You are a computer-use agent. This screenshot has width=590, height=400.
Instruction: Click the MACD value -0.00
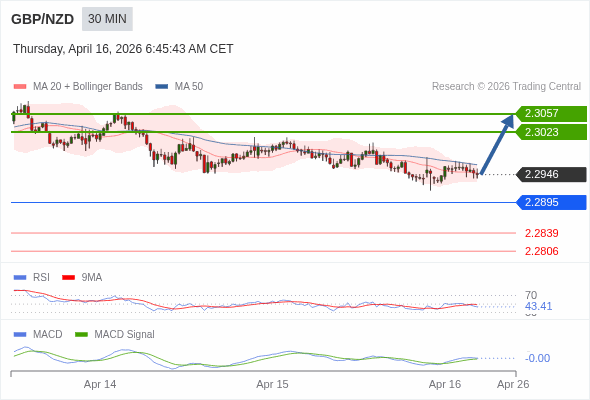537,358
